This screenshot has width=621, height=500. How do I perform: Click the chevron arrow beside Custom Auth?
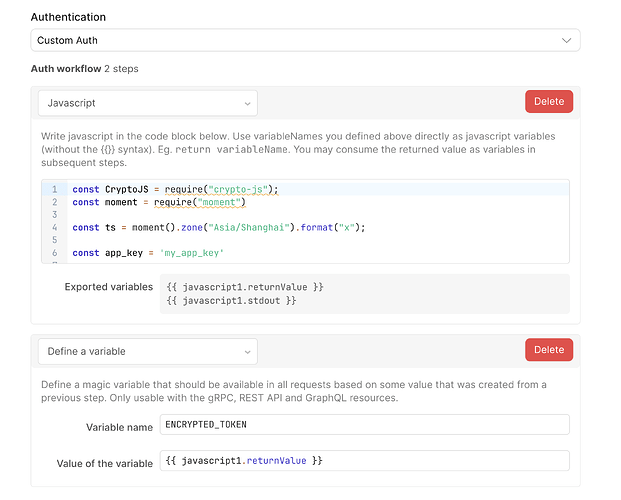click(567, 41)
